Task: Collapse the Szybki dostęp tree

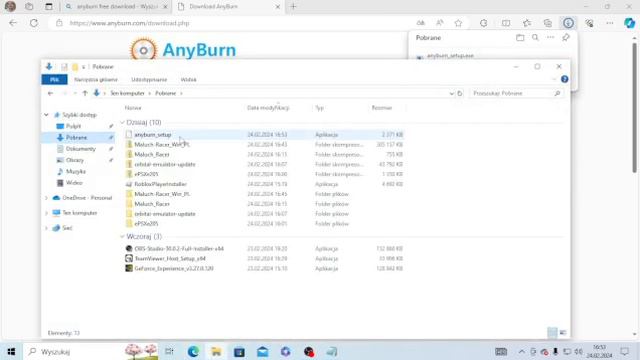Action: point(46,115)
